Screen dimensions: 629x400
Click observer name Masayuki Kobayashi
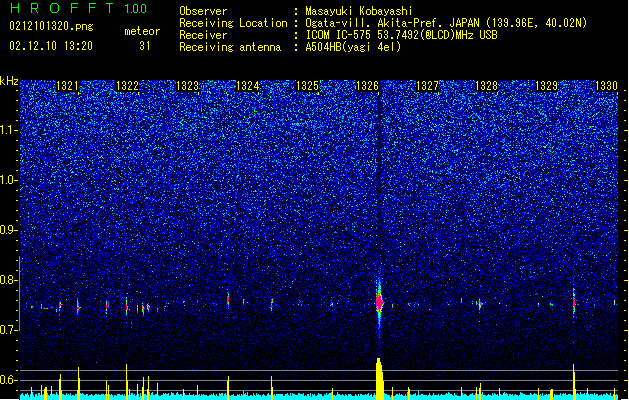point(359,11)
